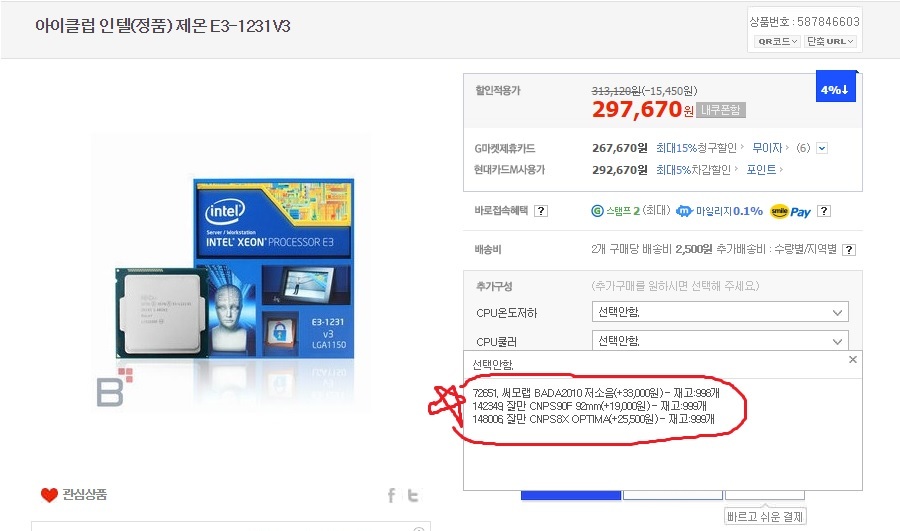Click the 마일리지 0.1% icon
Viewport: 900px width, 531px height.
[719, 211]
